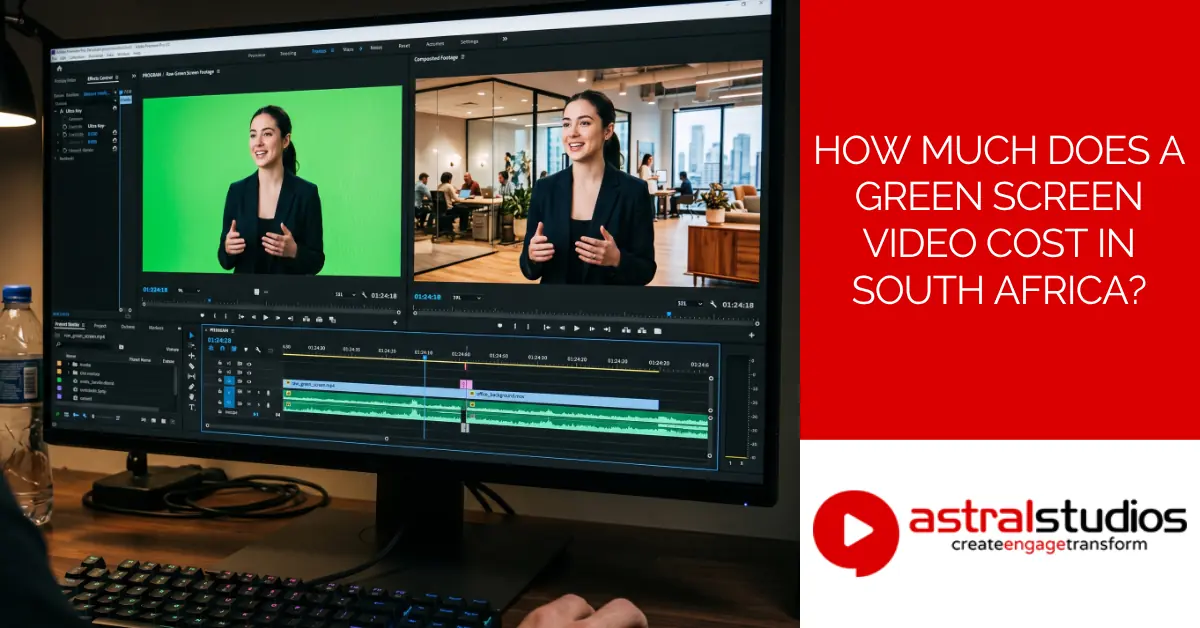Expand first folder in Project panel

coord(68,364)
